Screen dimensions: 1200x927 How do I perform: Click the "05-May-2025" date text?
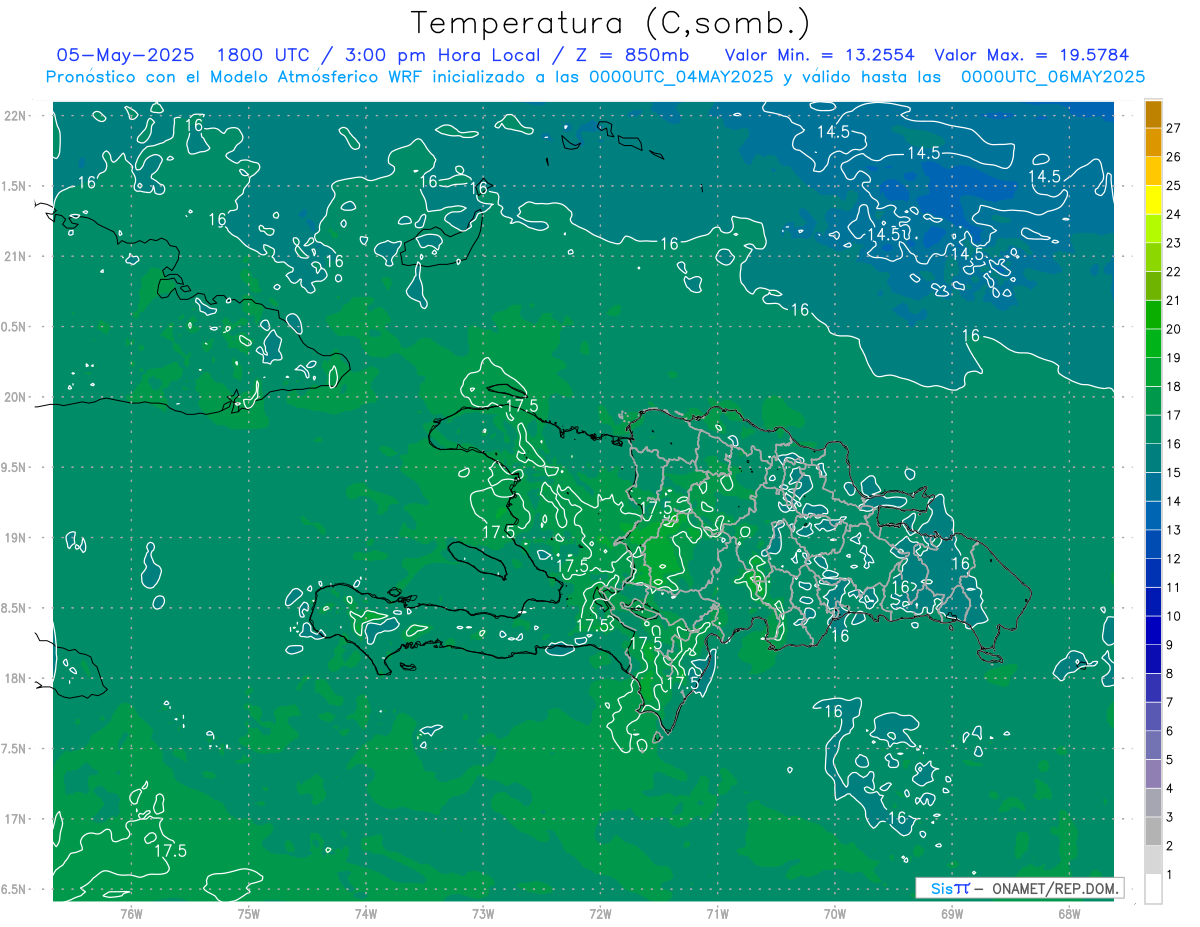pyautogui.click(x=126, y=55)
